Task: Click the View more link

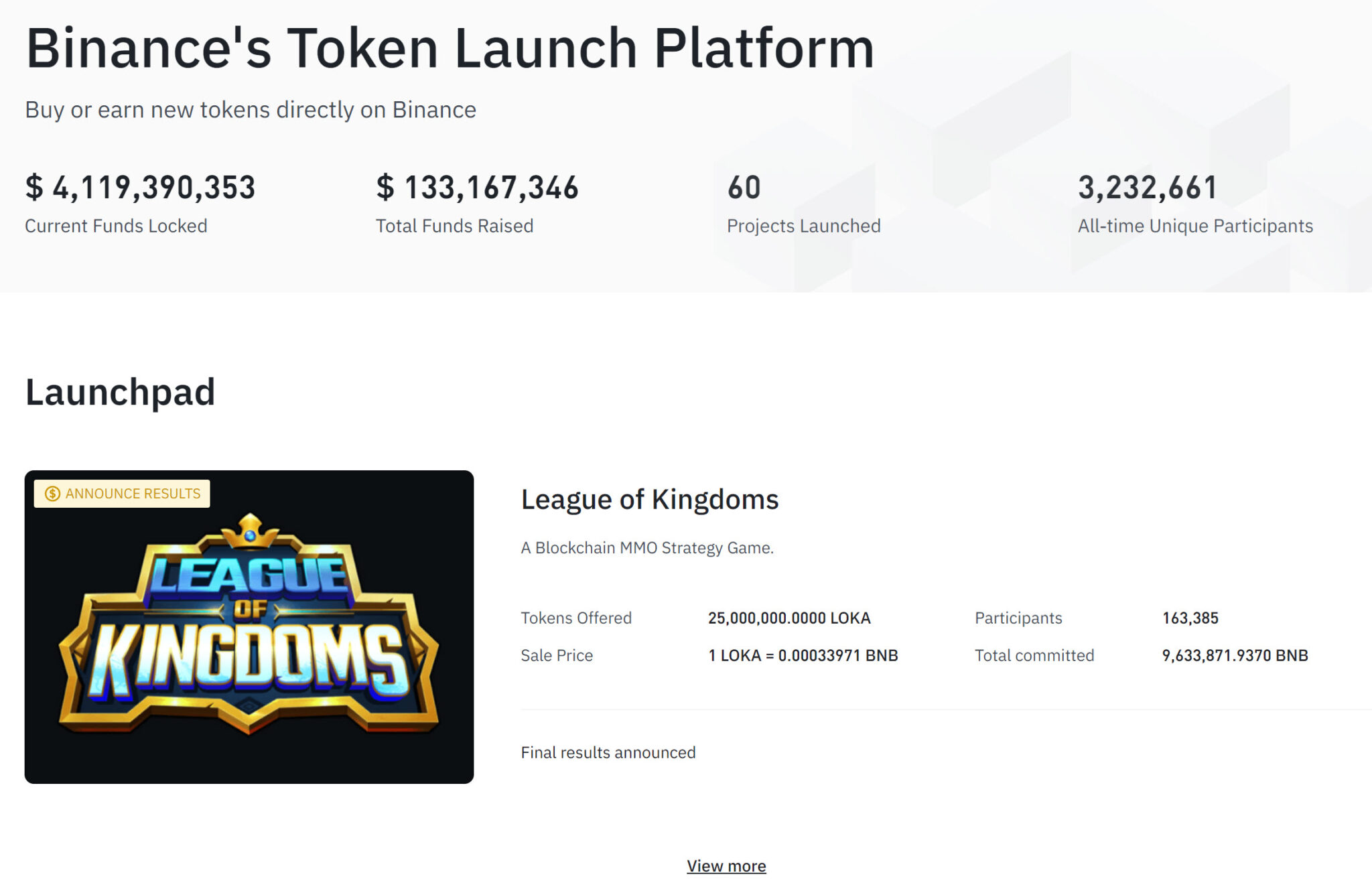Action: (726, 866)
